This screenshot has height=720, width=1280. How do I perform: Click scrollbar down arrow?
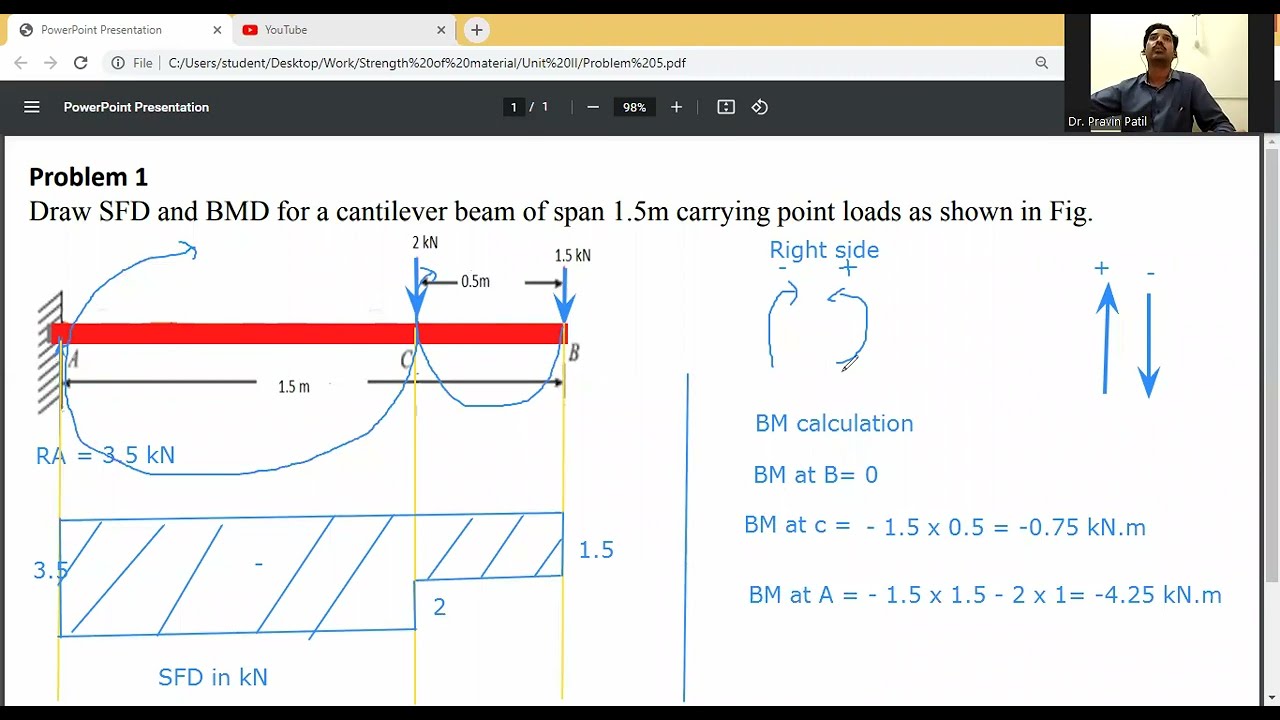tap(1272, 697)
